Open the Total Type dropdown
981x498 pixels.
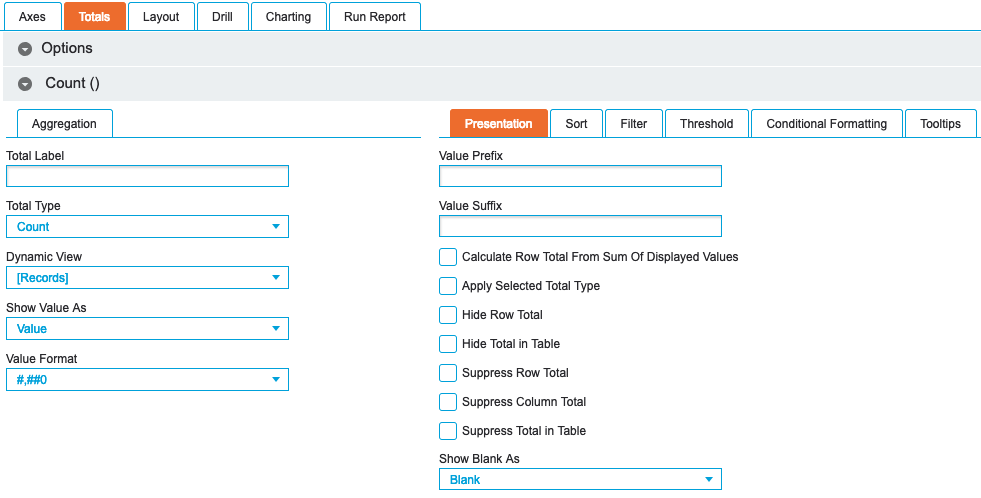(x=147, y=227)
